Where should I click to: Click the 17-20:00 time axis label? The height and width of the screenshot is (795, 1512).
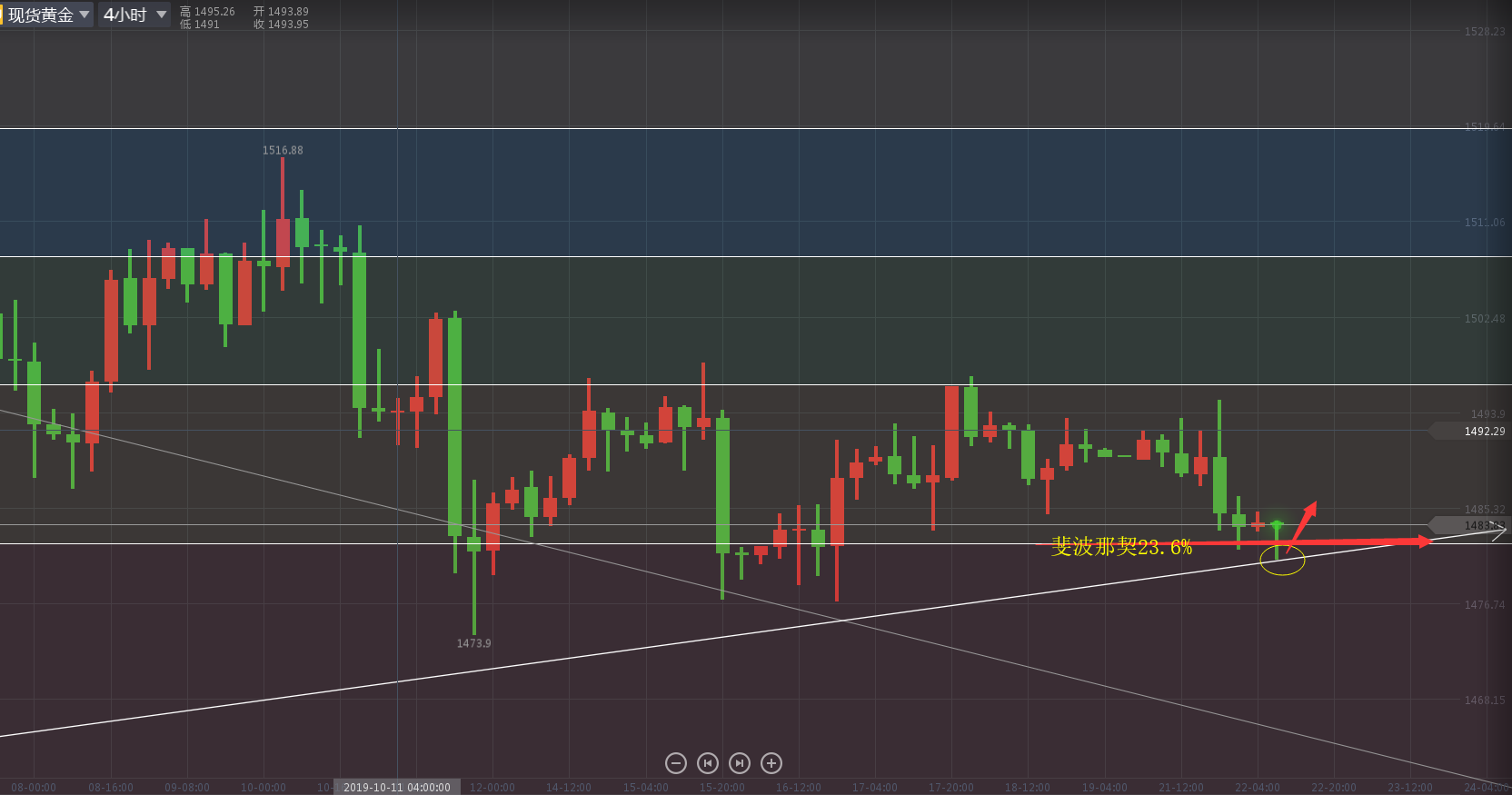pos(950,788)
